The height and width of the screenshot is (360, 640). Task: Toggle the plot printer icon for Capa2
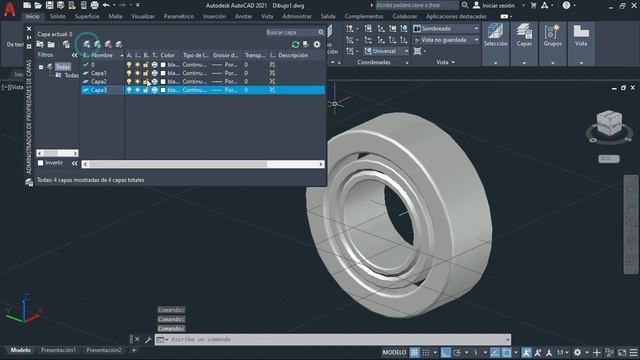pyautogui.click(x=154, y=82)
